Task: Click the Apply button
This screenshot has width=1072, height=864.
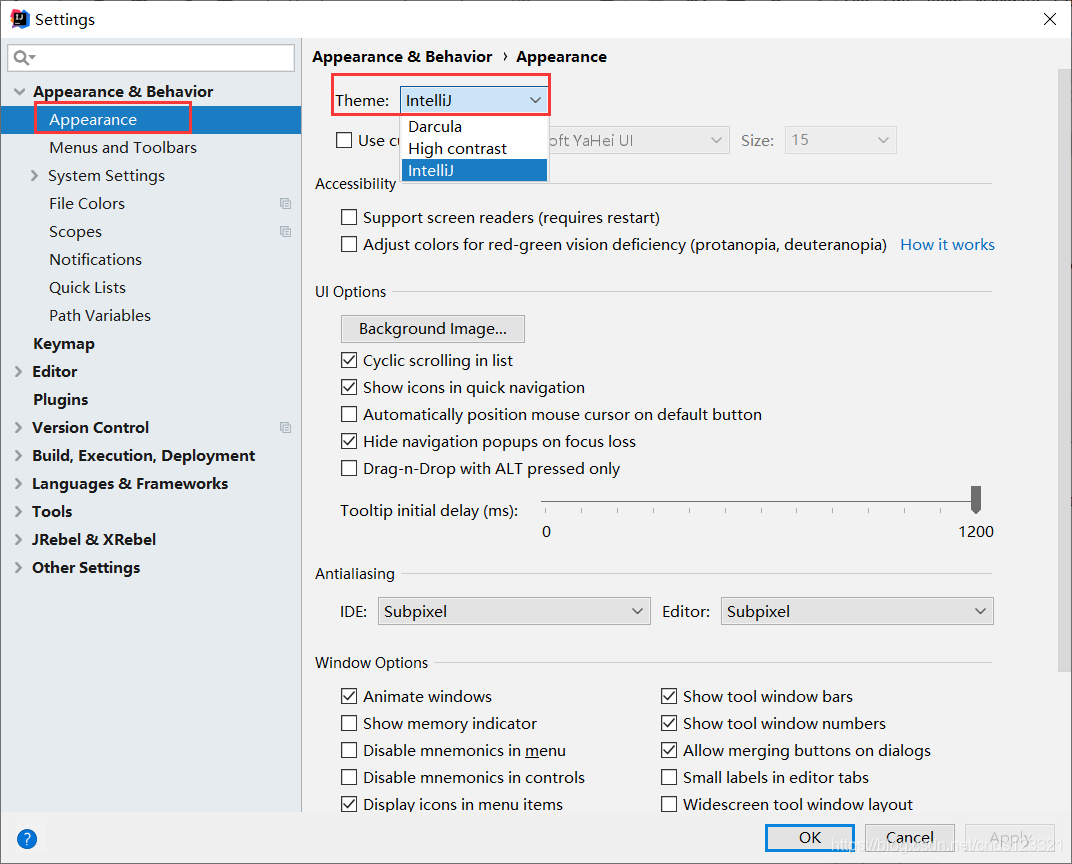Action: coord(1010,837)
